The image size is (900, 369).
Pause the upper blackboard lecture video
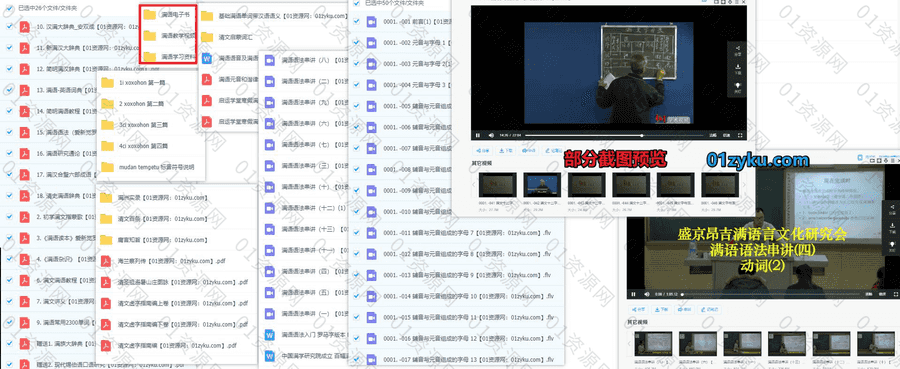pos(478,135)
